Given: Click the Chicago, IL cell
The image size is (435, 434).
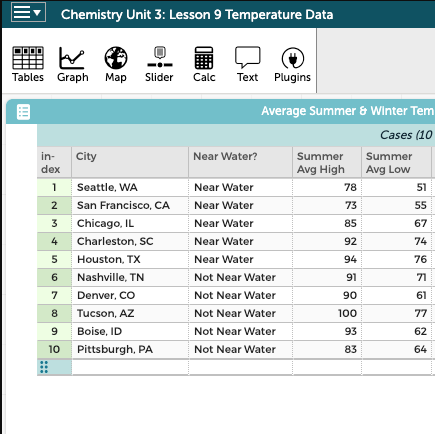Looking at the screenshot, I should click(130, 223).
